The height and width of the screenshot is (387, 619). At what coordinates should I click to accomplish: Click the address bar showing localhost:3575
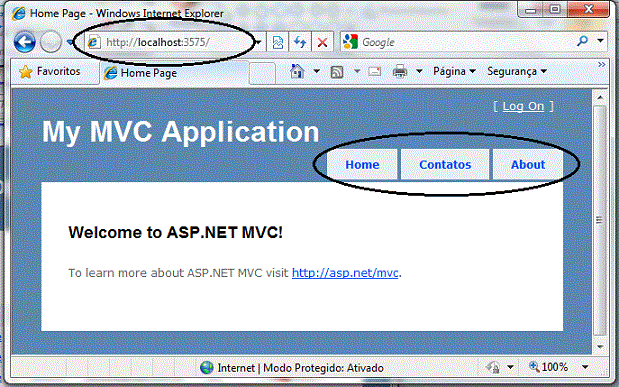(170, 42)
